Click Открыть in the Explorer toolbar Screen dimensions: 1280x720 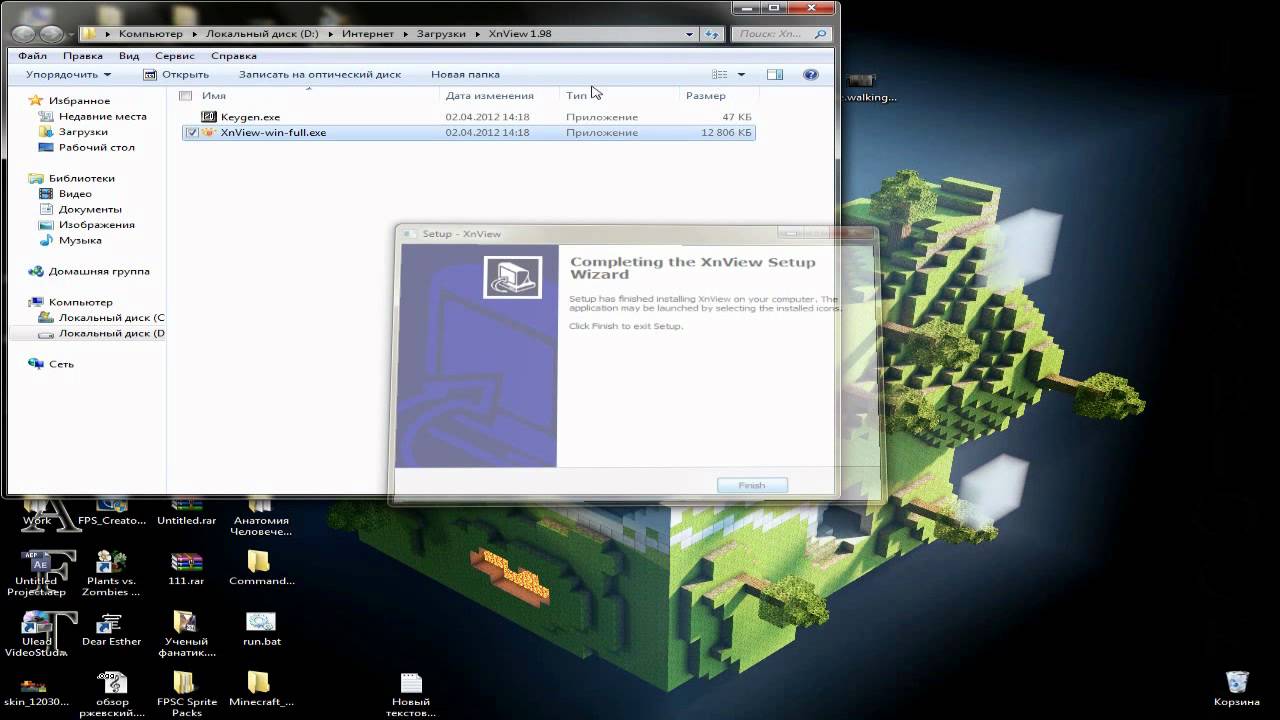click(x=176, y=74)
